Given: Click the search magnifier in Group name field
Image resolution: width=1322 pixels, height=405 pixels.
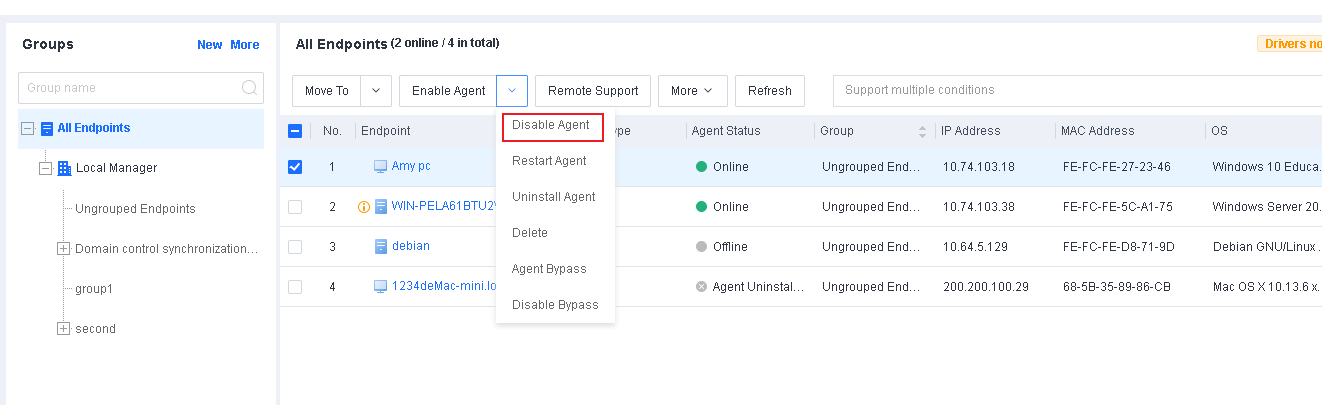Looking at the screenshot, I should click(249, 88).
